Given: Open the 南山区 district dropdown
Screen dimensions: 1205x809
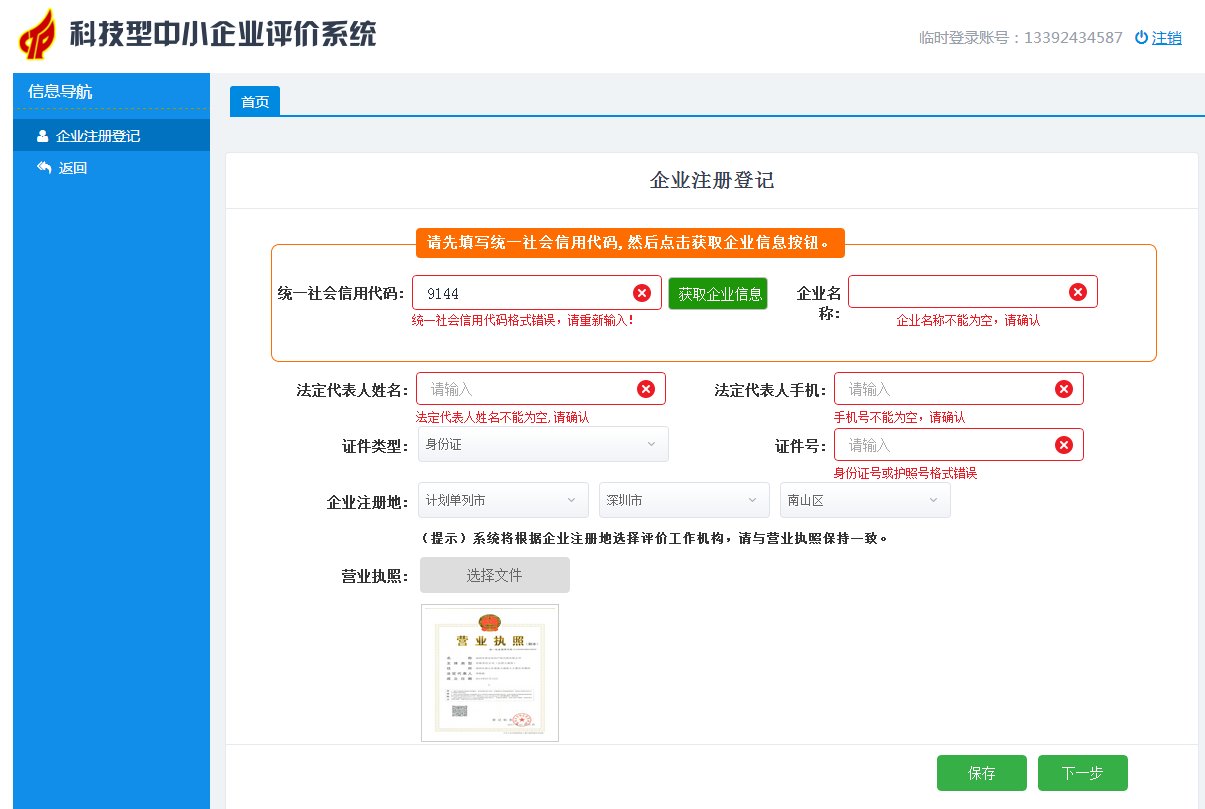Looking at the screenshot, I should (865, 499).
